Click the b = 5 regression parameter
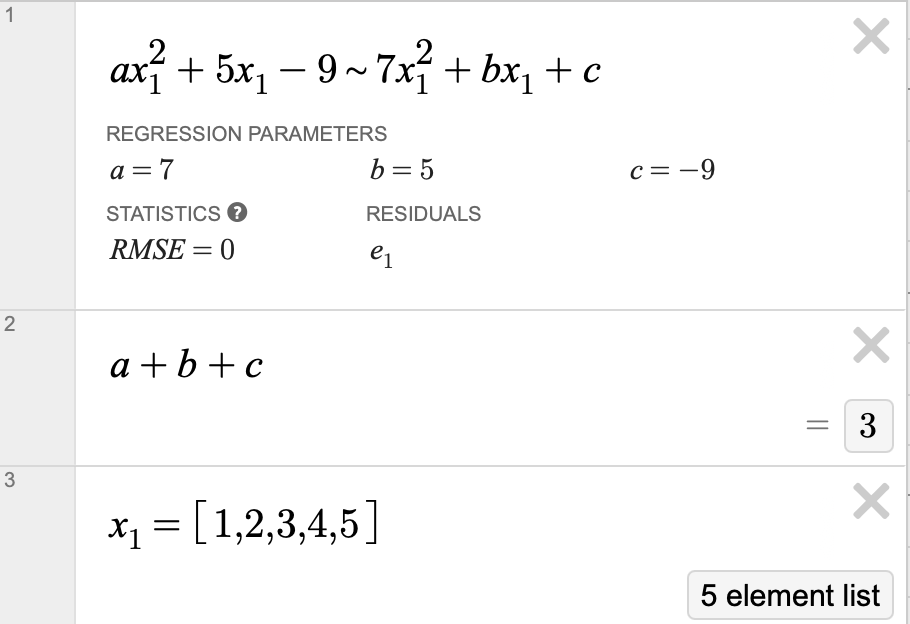Viewport: 910px width, 624px height. tap(402, 170)
